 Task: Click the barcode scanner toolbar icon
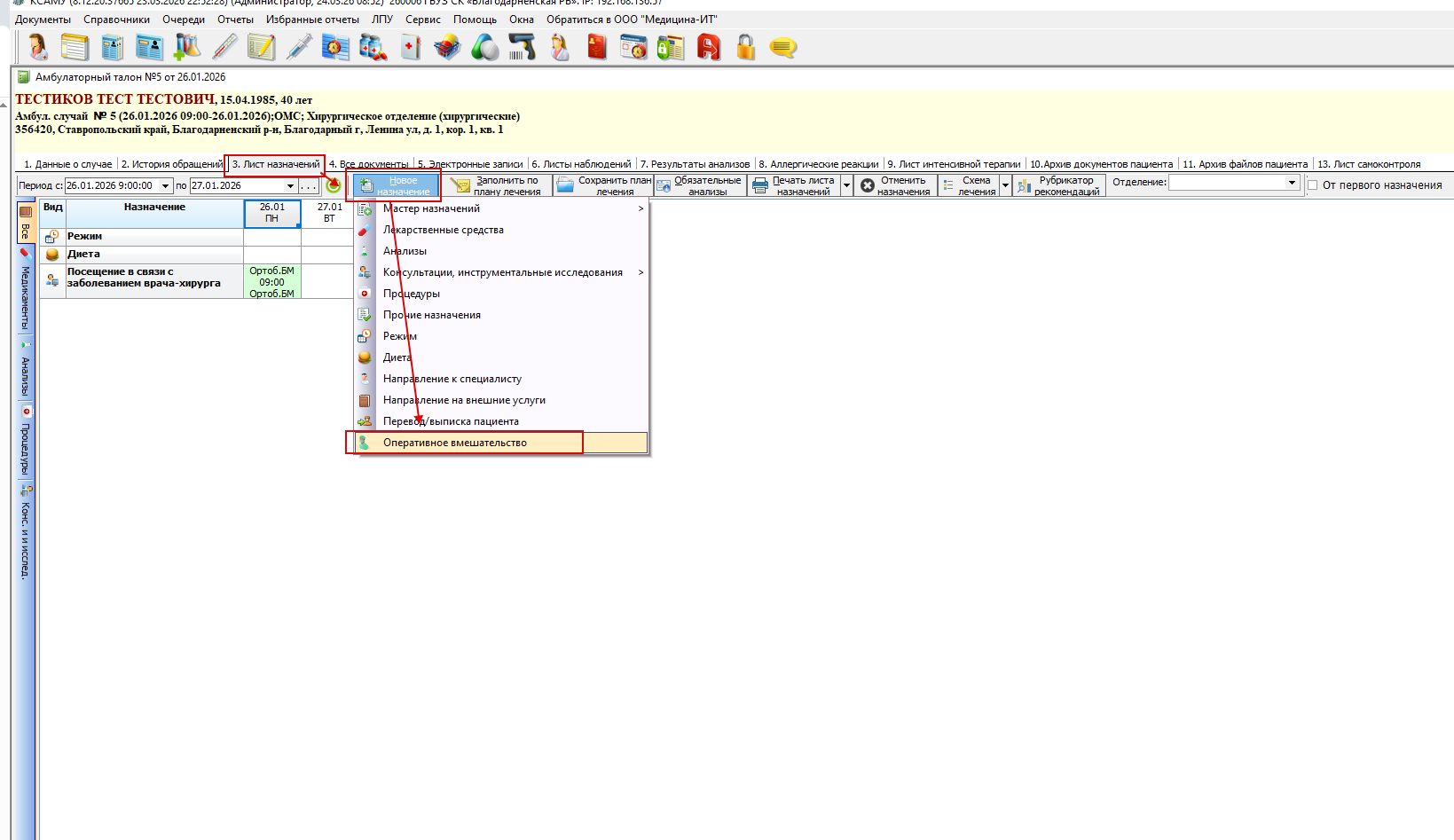tap(522, 47)
